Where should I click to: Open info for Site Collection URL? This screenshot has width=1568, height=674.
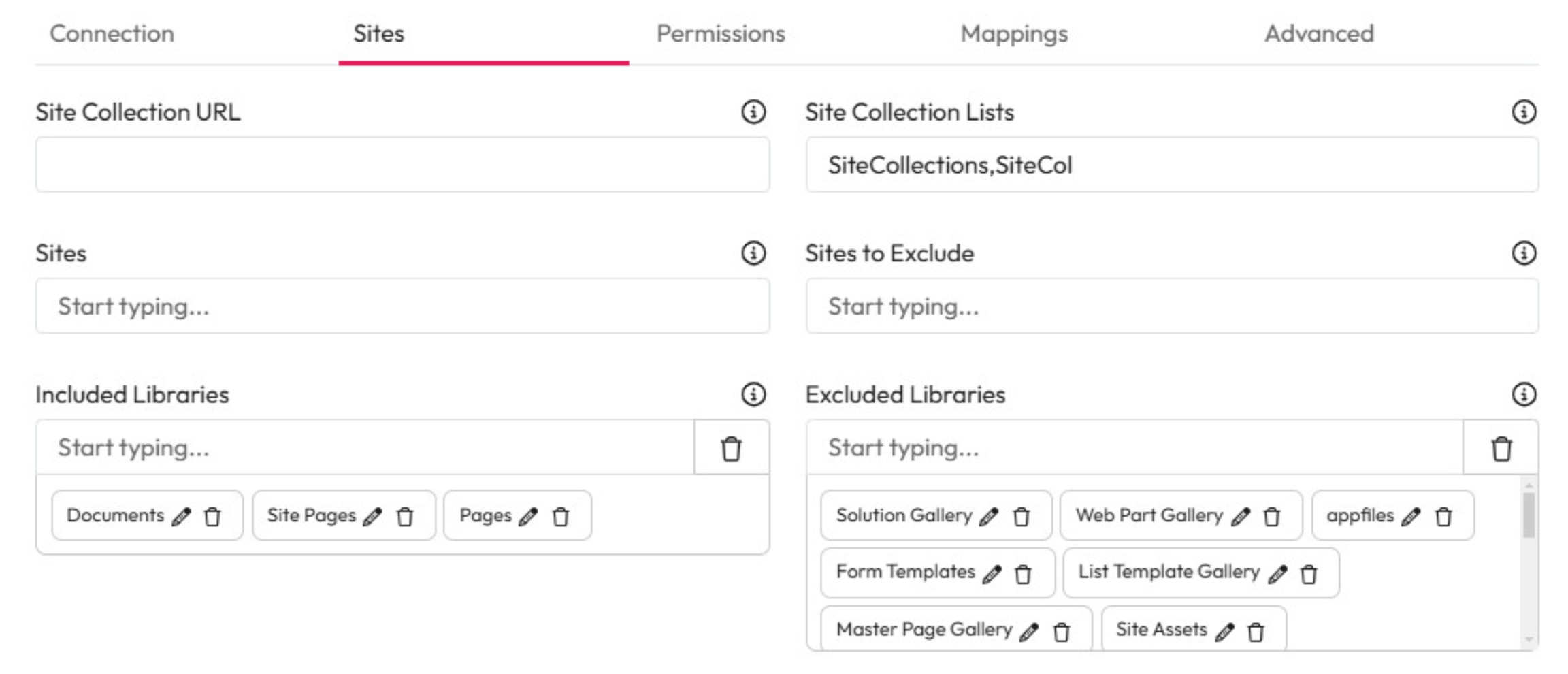[x=753, y=112]
